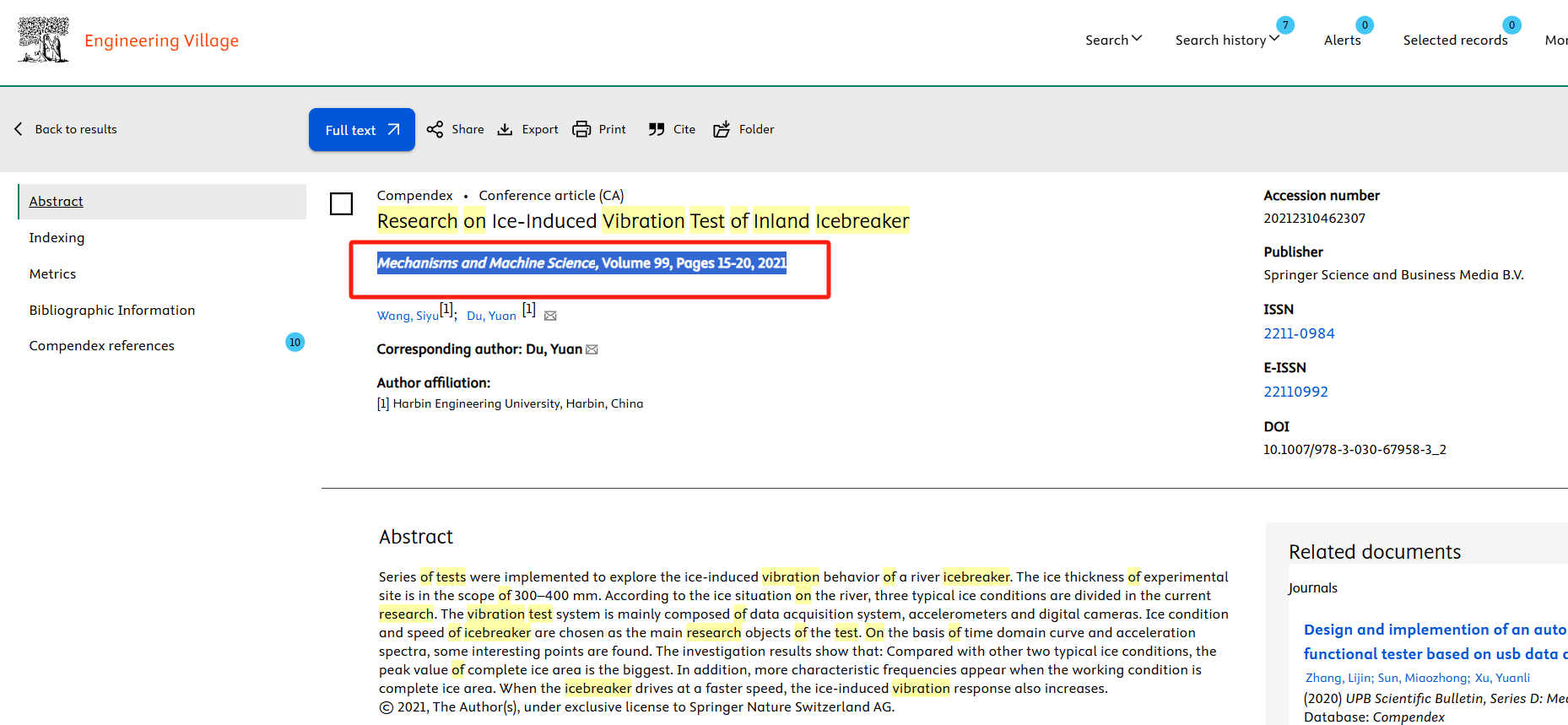This screenshot has width=1568, height=725.
Task: View Selected records in header
Action: [x=1455, y=40]
